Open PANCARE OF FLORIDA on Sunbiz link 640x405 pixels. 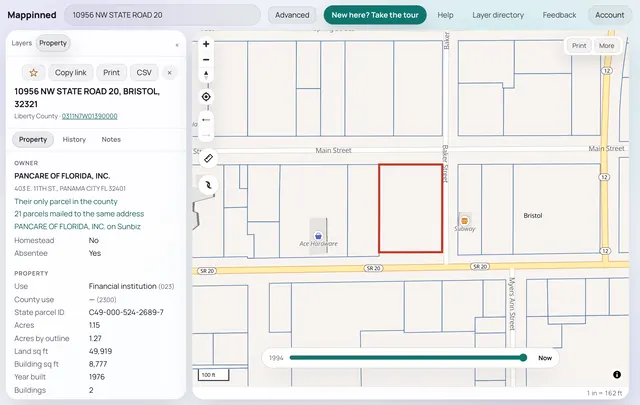[78, 227]
